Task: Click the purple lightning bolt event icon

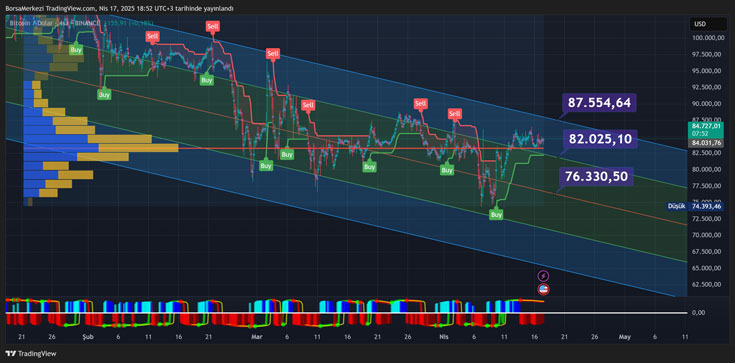Action: [543, 276]
